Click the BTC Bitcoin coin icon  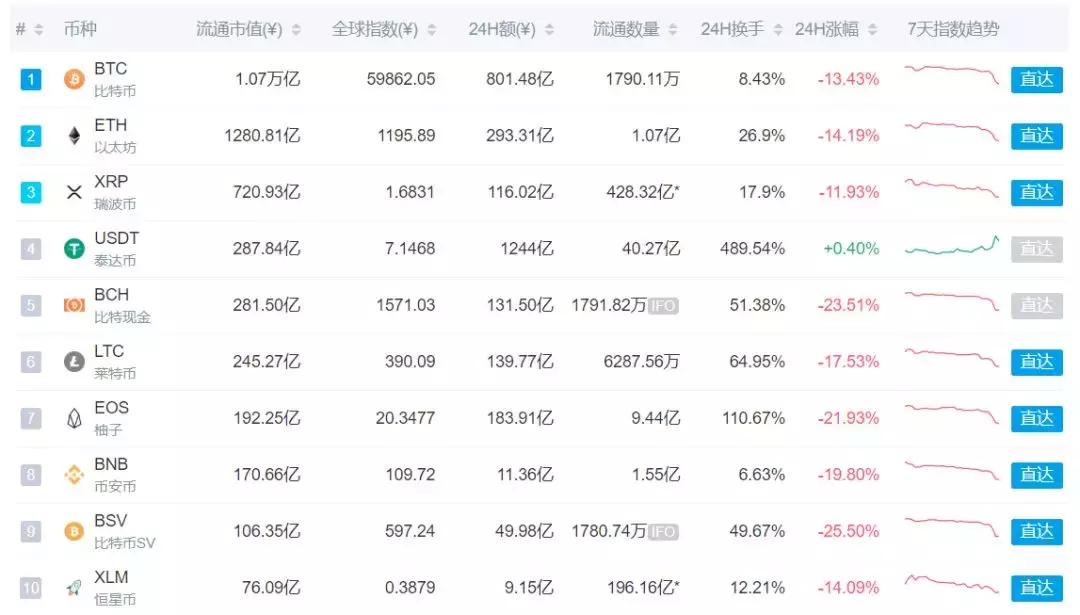click(73, 79)
